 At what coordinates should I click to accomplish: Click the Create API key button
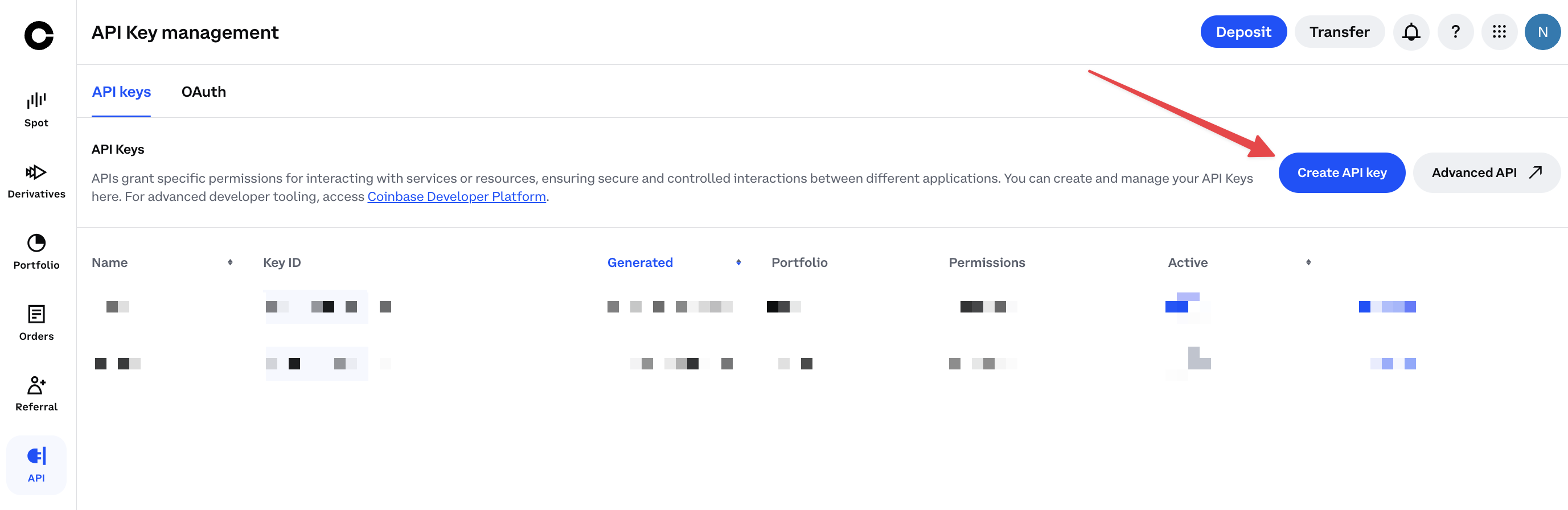click(1341, 173)
